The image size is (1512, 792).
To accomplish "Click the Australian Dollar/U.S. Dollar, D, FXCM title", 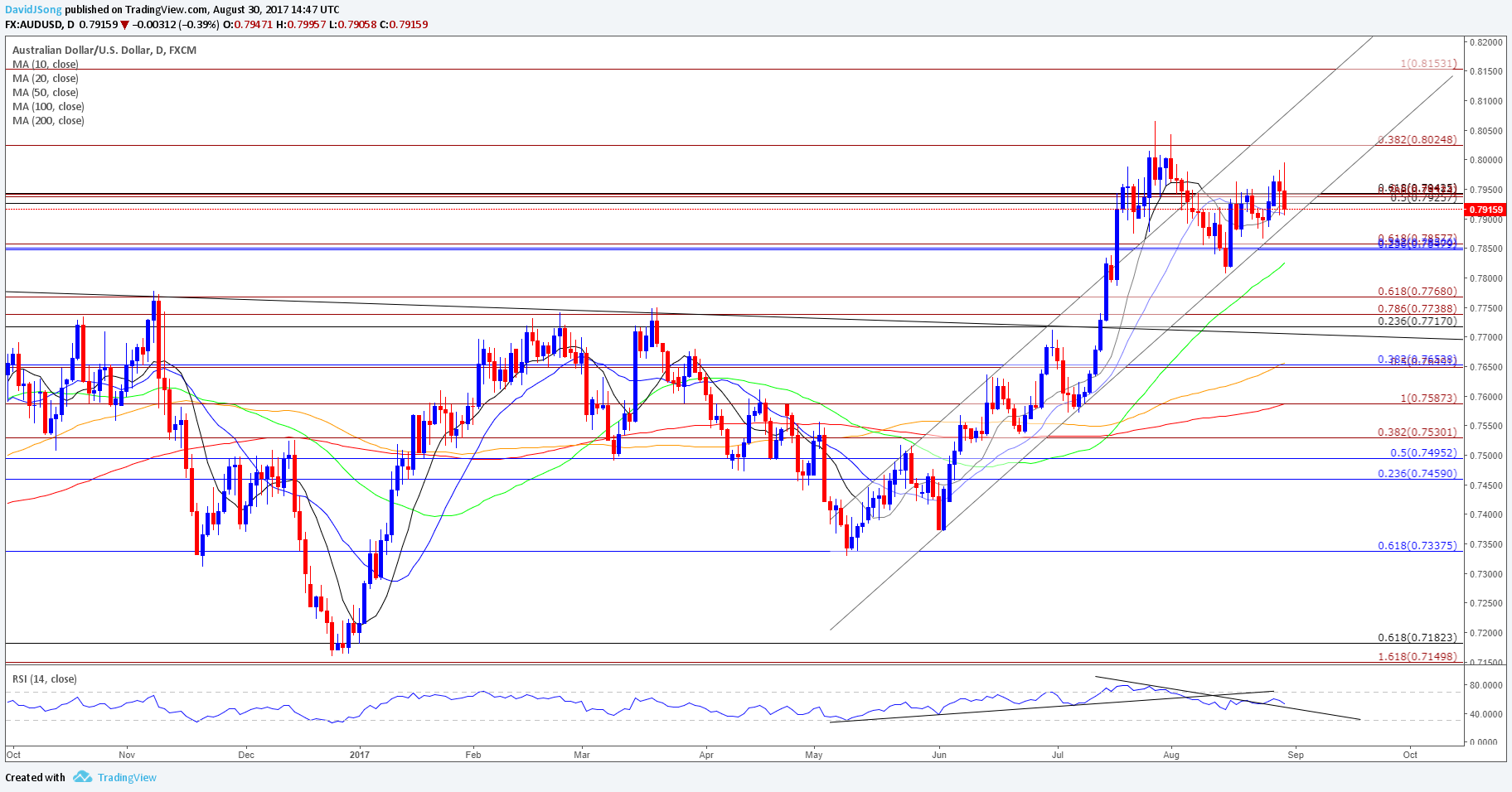I will [x=104, y=50].
